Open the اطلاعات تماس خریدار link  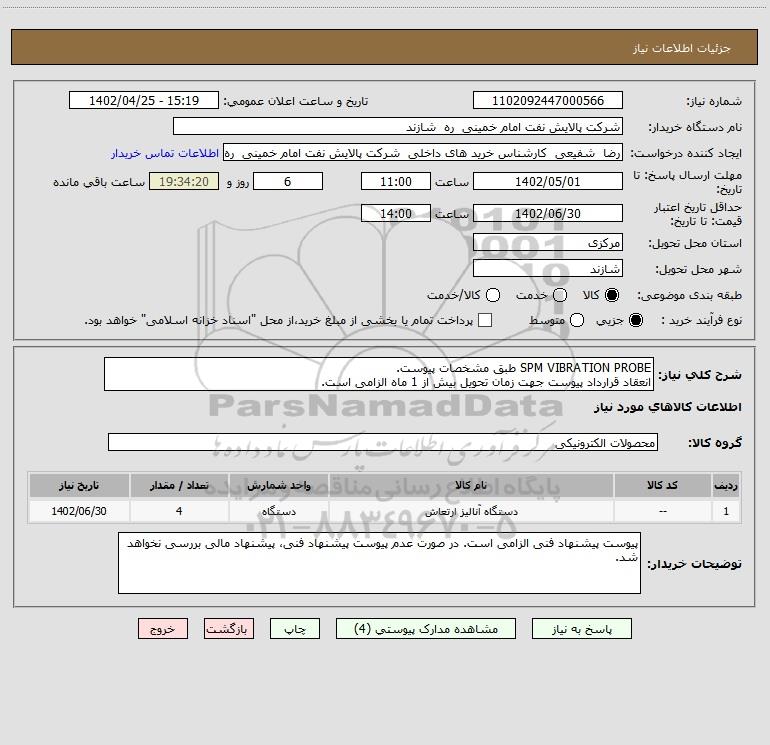165,153
